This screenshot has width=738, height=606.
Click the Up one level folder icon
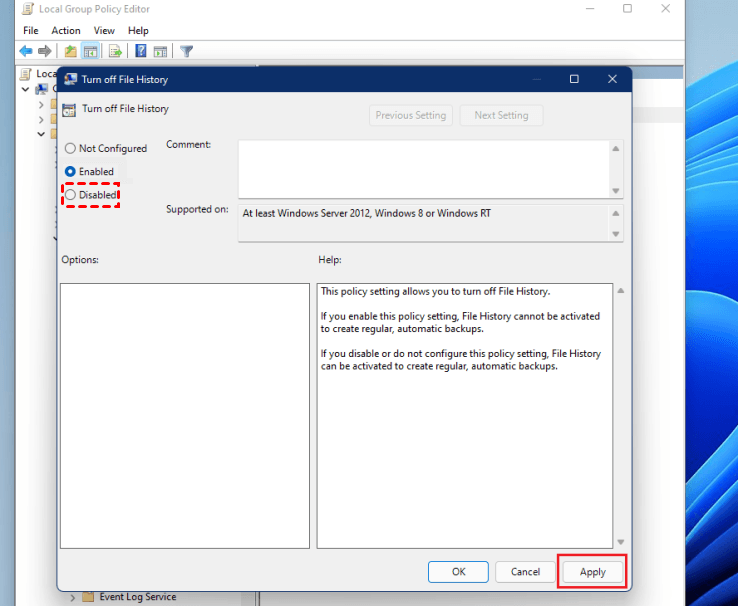71,51
